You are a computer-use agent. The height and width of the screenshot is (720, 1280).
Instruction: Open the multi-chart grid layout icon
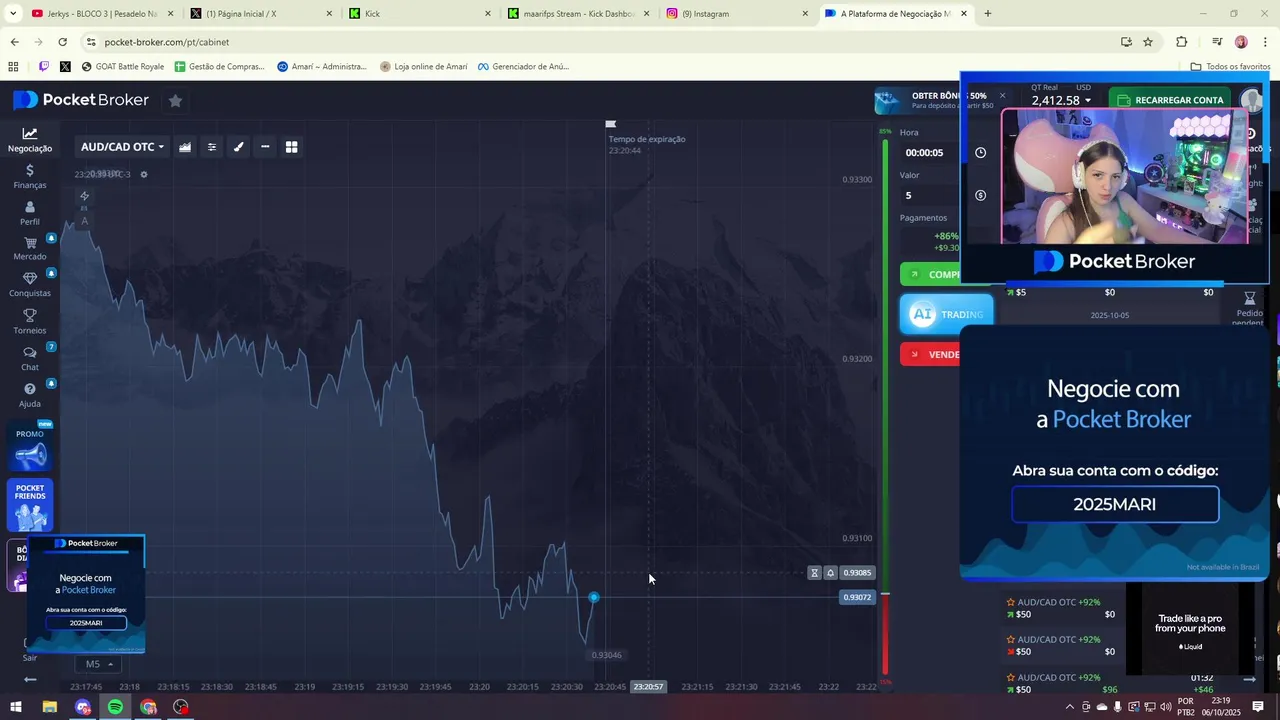click(292, 147)
